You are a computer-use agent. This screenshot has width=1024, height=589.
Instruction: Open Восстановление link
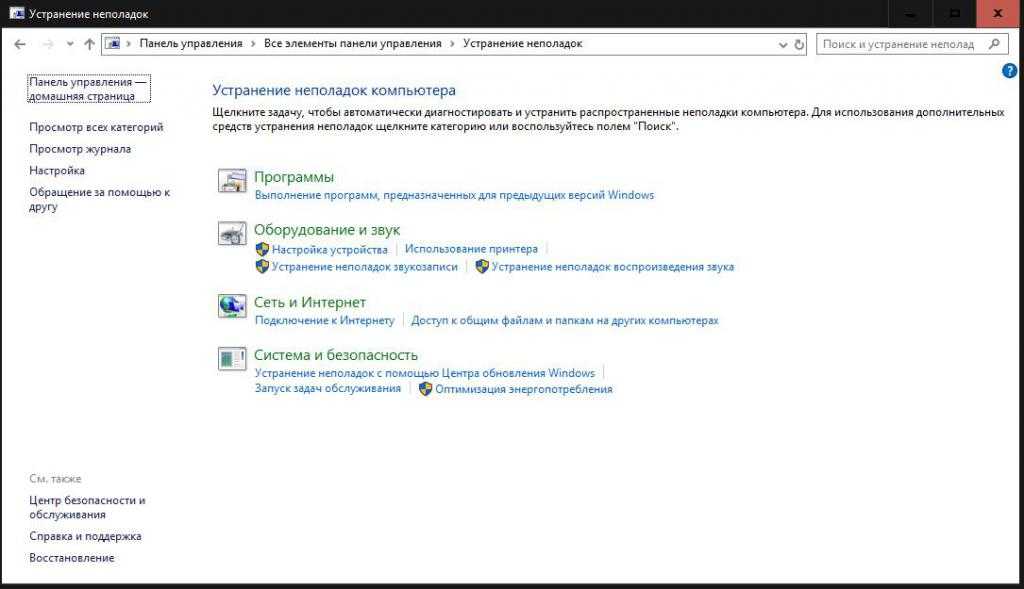(71, 558)
